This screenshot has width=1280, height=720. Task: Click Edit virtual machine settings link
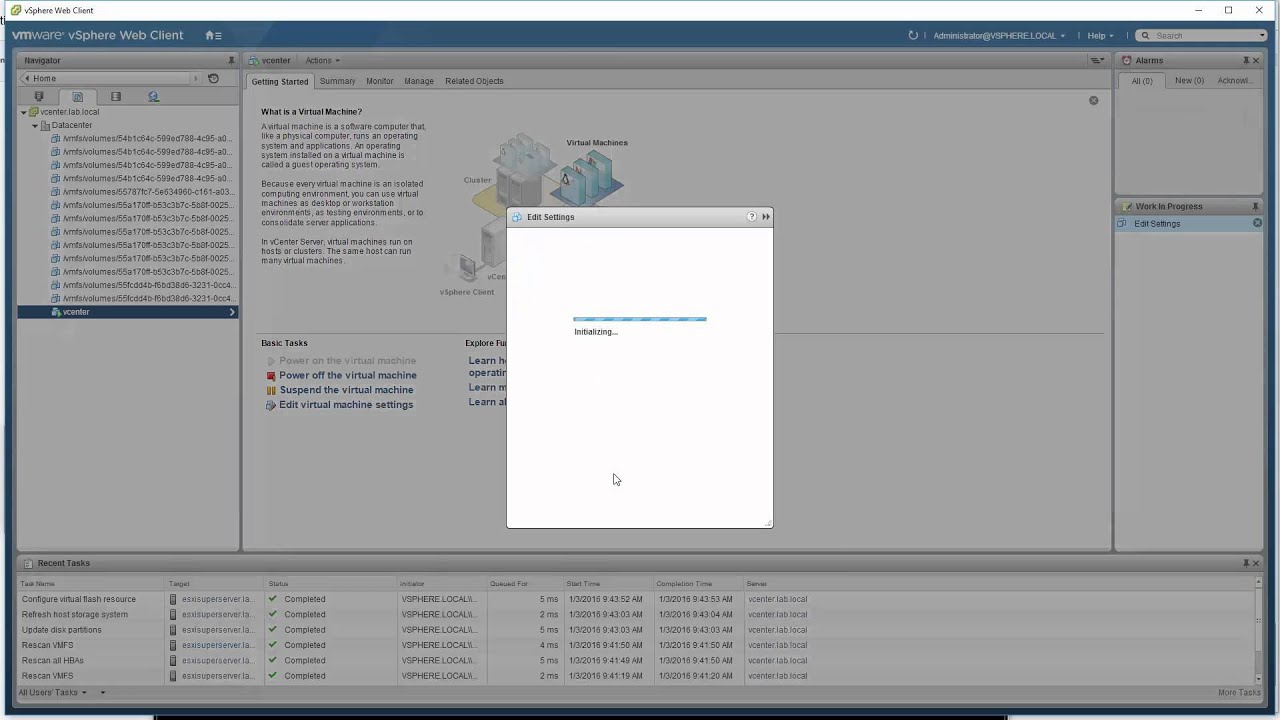[x=346, y=405]
